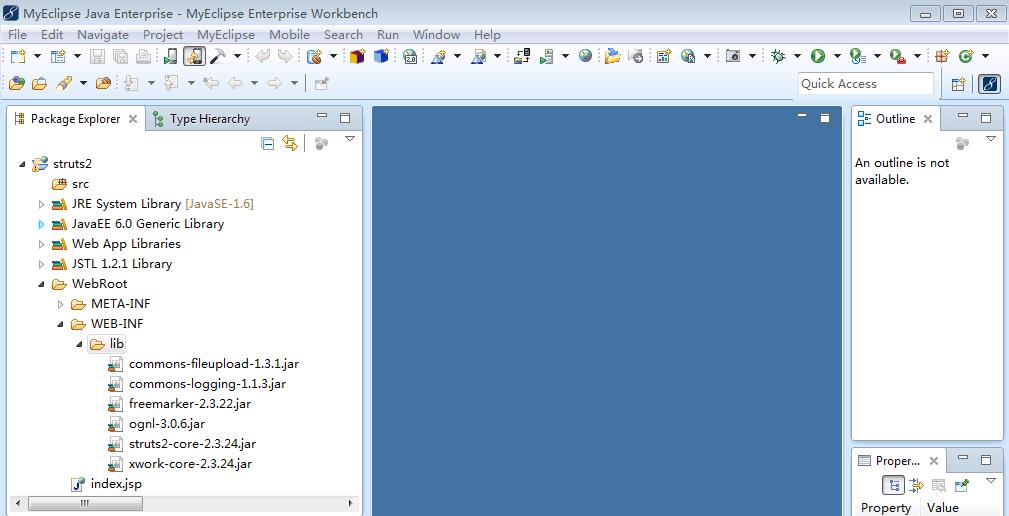Collapse the WEB-INF folder

click(x=60, y=324)
